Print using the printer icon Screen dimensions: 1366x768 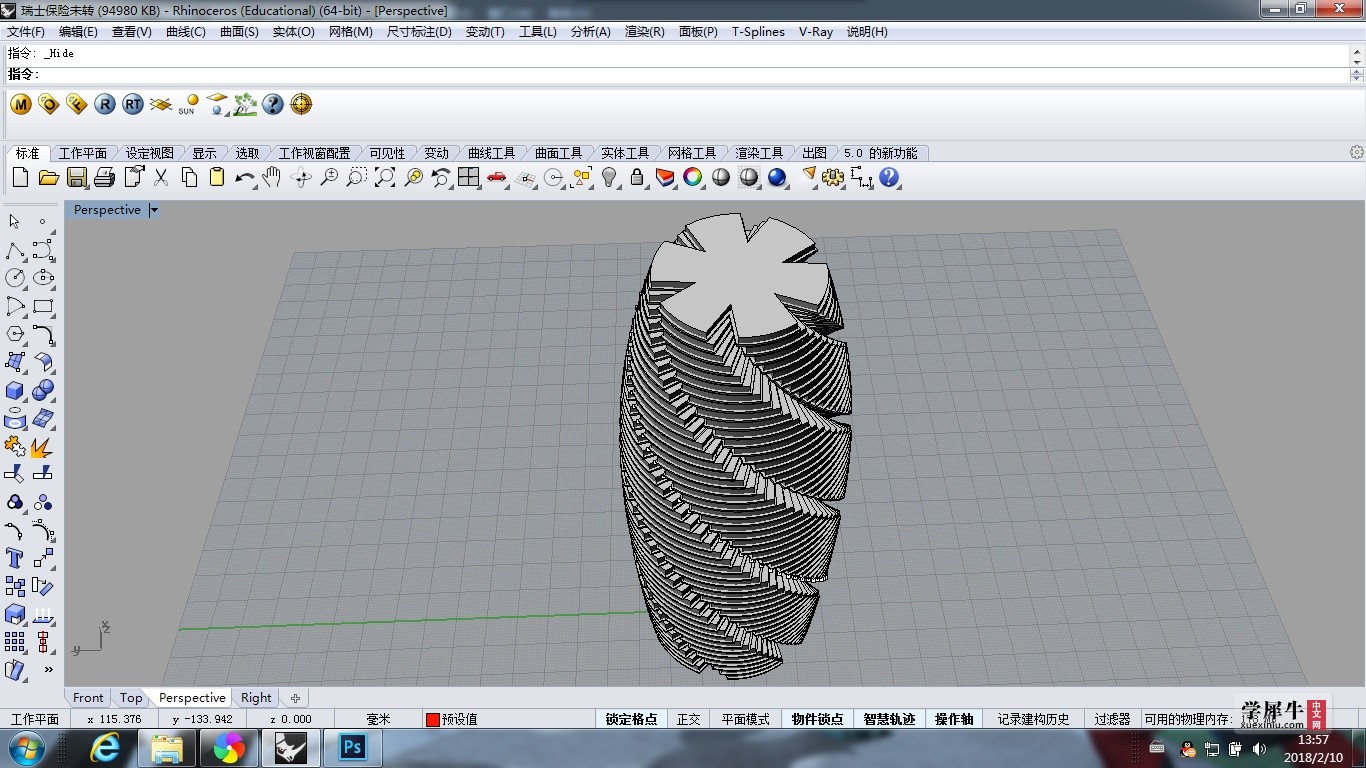(104, 178)
